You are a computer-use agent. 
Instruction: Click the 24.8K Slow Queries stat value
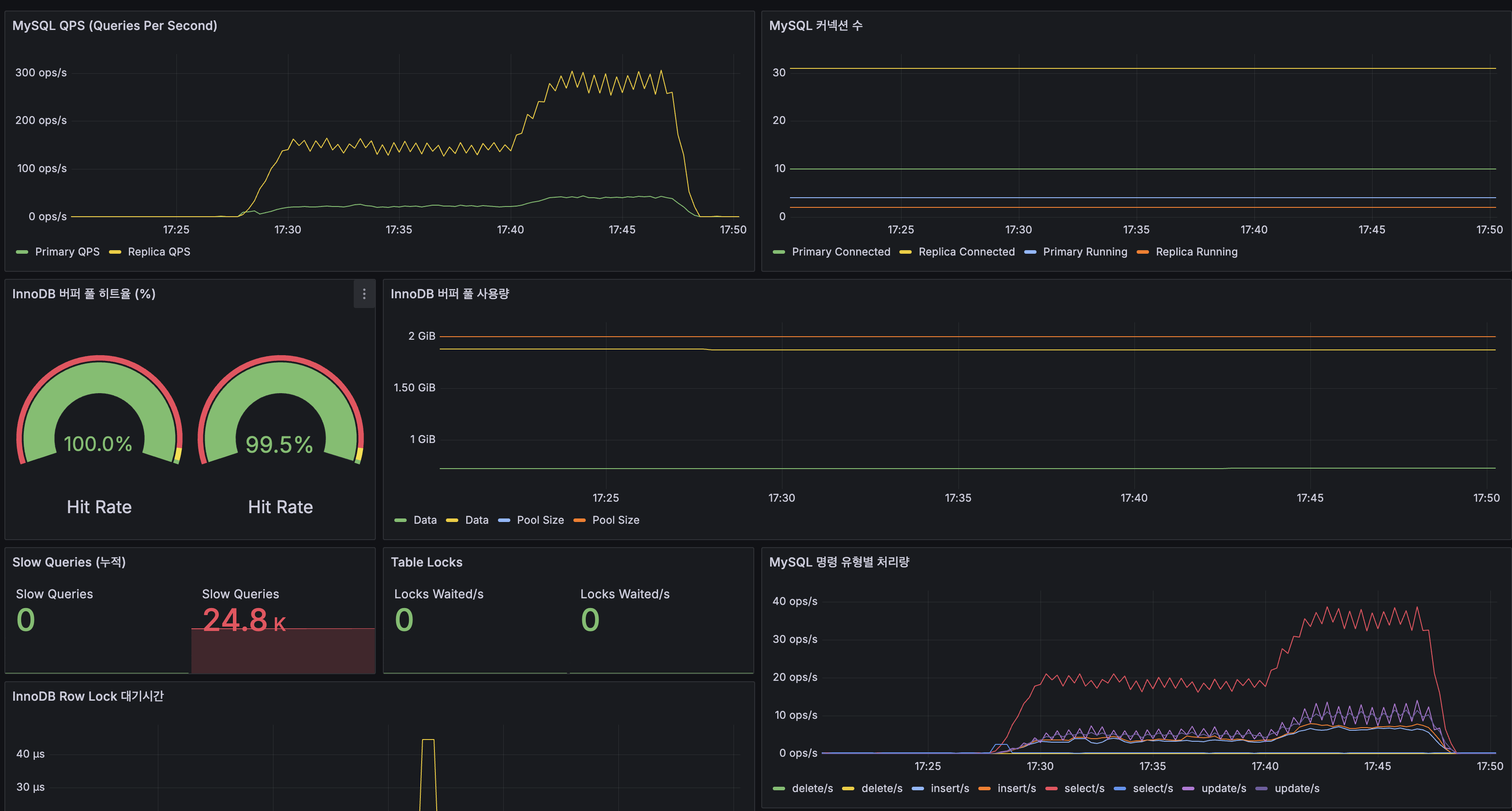(243, 620)
